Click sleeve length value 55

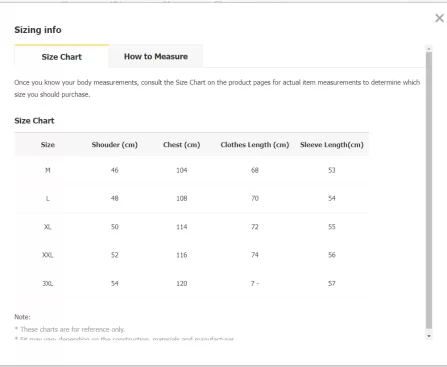pyautogui.click(x=332, y=227)
